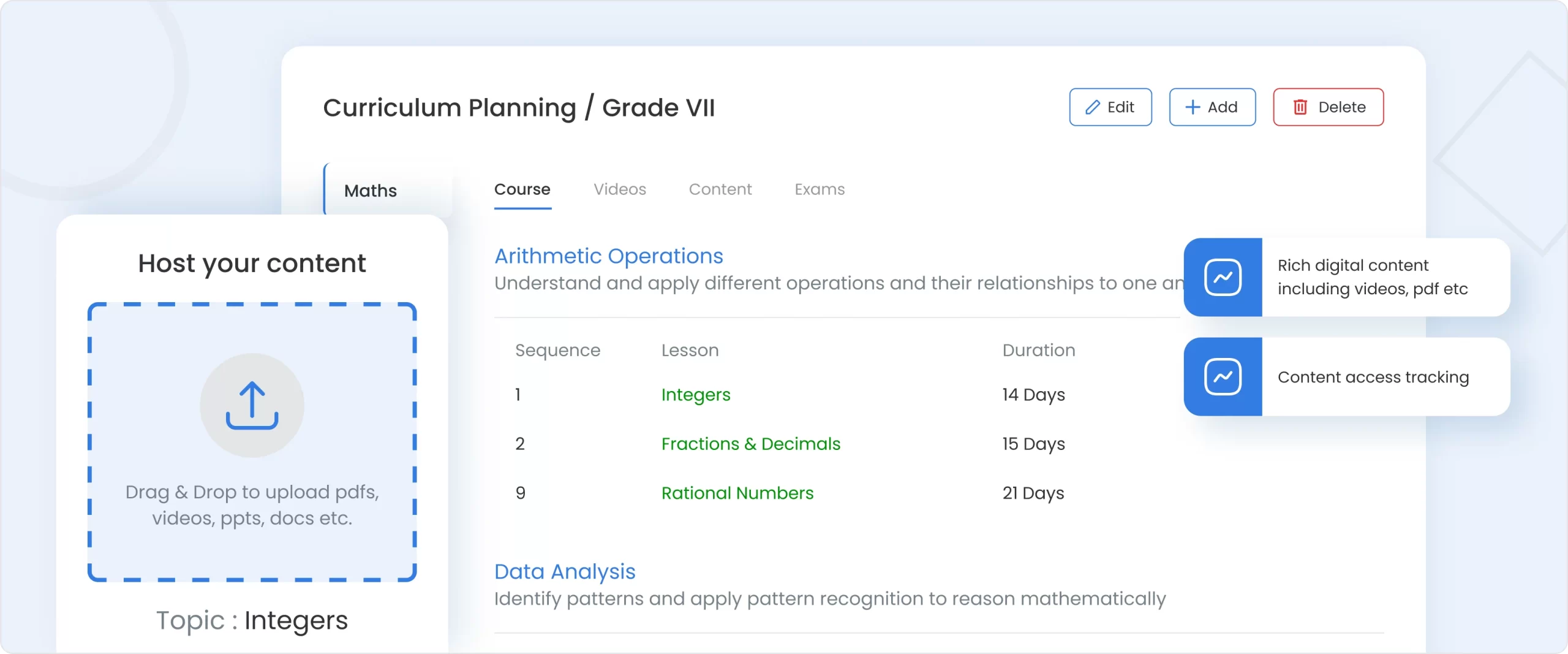Select the Course tab

(522, 189)
